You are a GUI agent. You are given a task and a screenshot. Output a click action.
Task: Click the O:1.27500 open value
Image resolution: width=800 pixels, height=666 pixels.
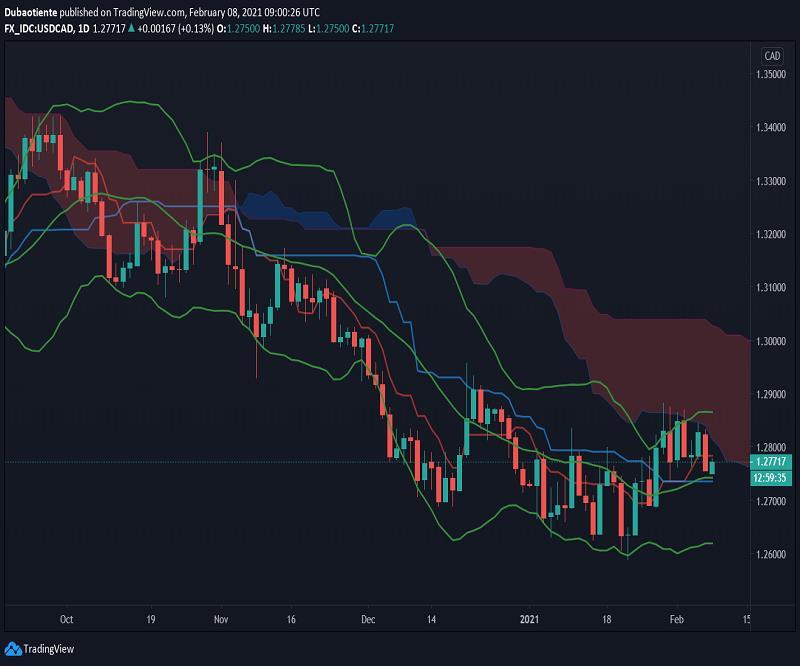coord(238,29)
